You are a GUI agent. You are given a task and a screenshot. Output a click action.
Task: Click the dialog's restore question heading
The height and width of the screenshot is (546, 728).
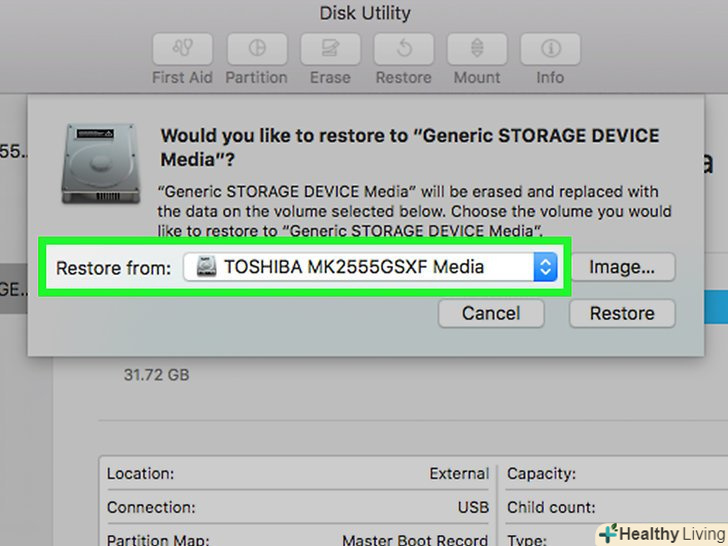pos(410,147)
